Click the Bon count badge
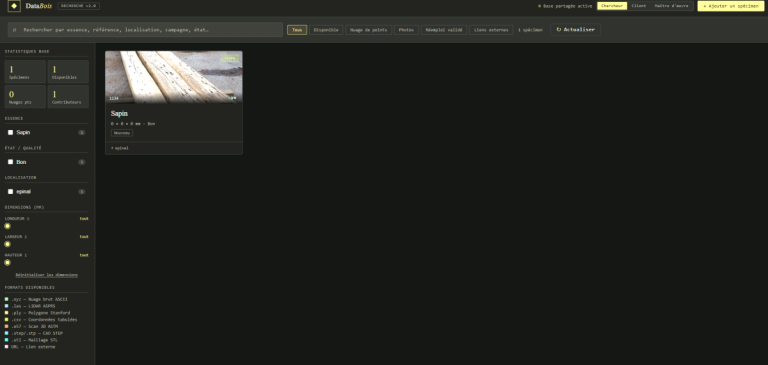The image size is (768, 365). 82,162
